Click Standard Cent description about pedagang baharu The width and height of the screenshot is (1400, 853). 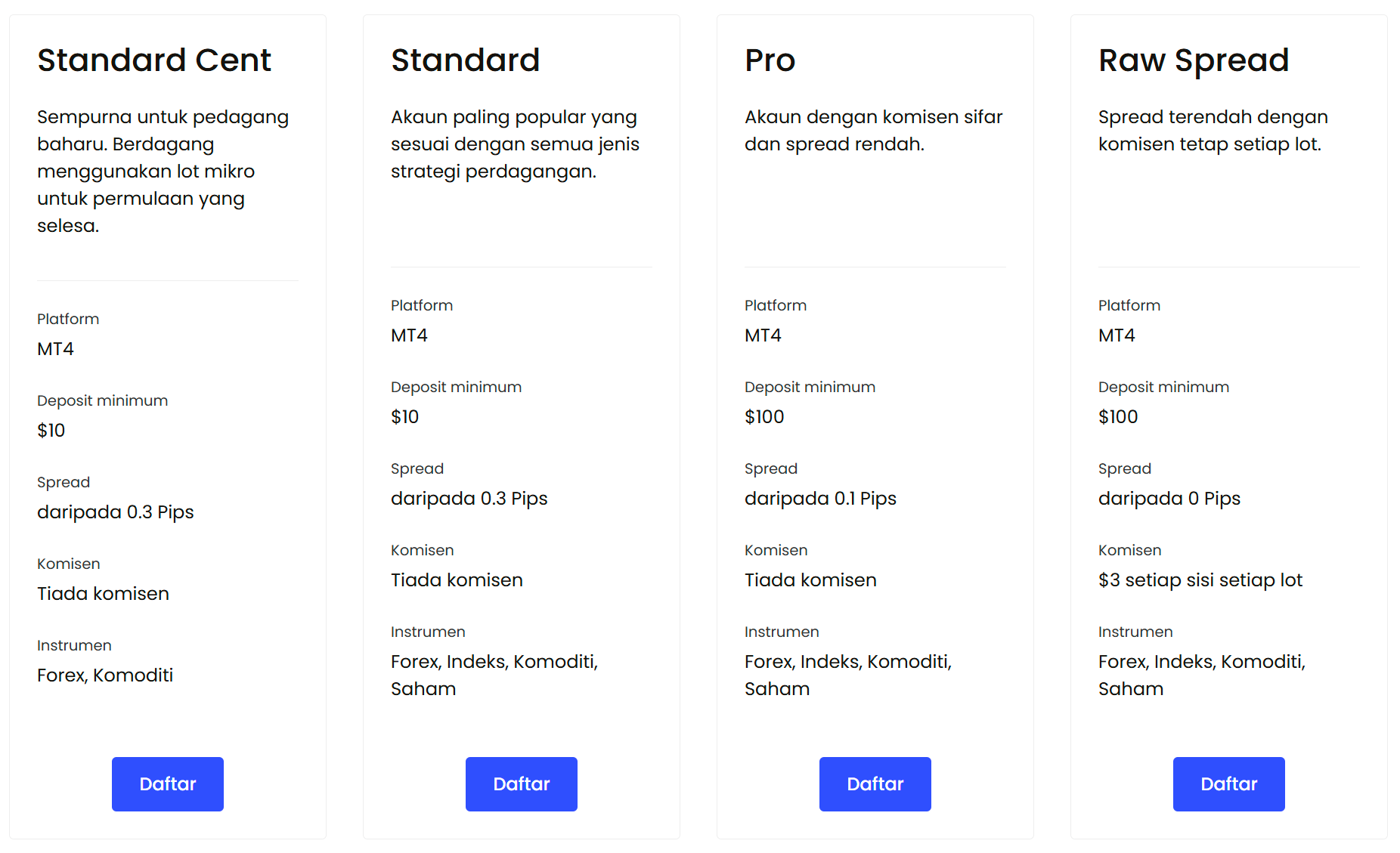click(x=163, y=172)
